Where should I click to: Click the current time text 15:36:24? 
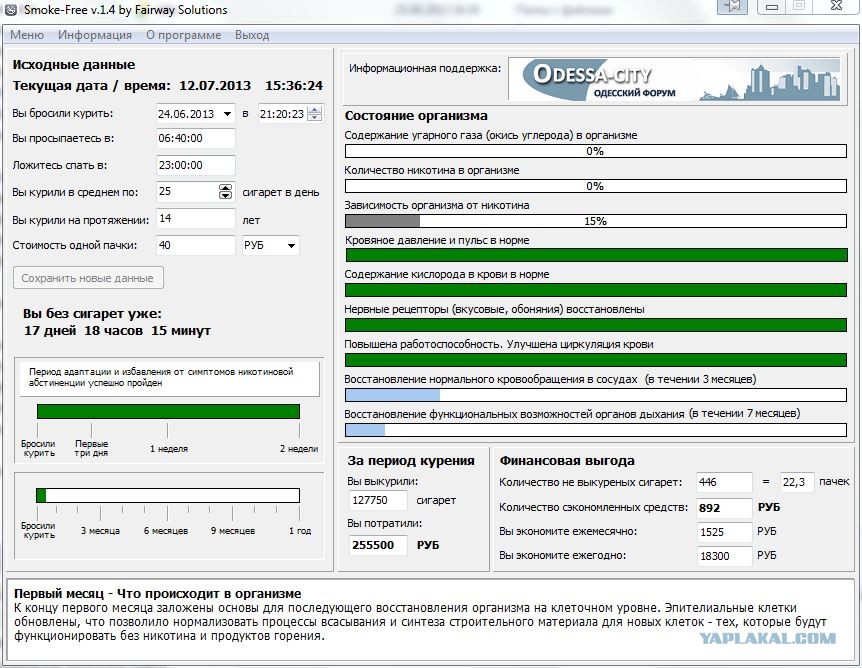[294, 86]
